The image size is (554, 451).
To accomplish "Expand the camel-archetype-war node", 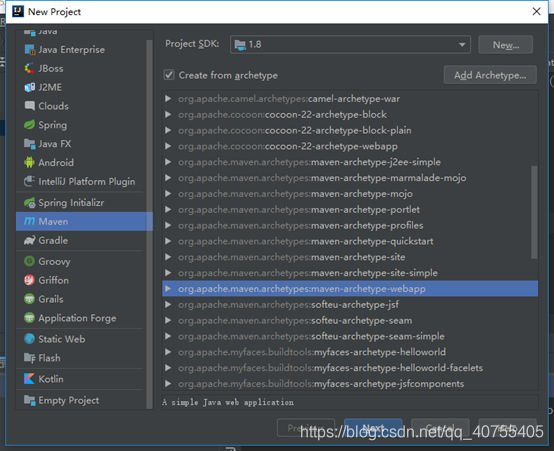I will coord(168,99).
